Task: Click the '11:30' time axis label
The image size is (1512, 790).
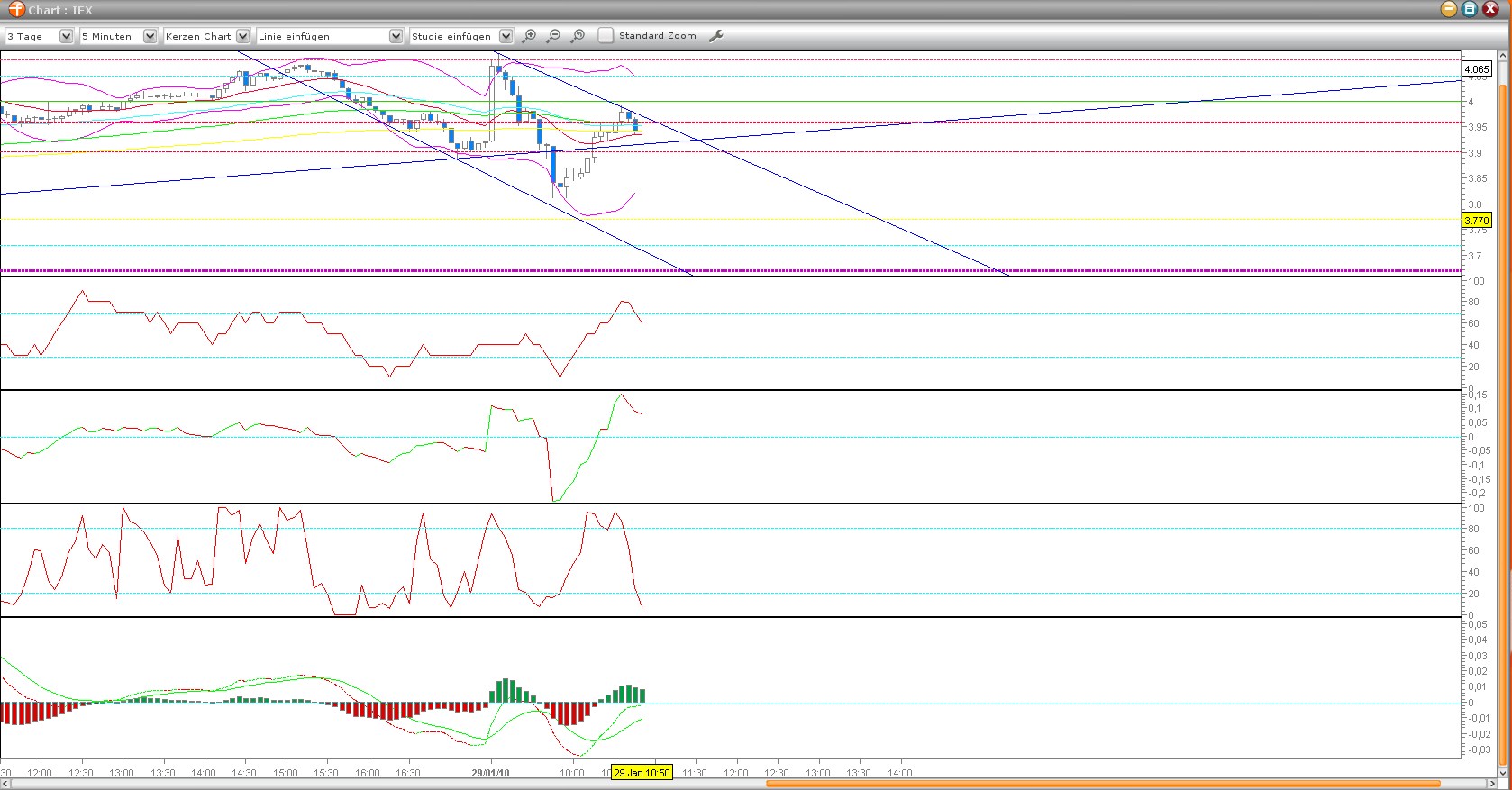Action: pyautogui.click(x=695, y=773)
